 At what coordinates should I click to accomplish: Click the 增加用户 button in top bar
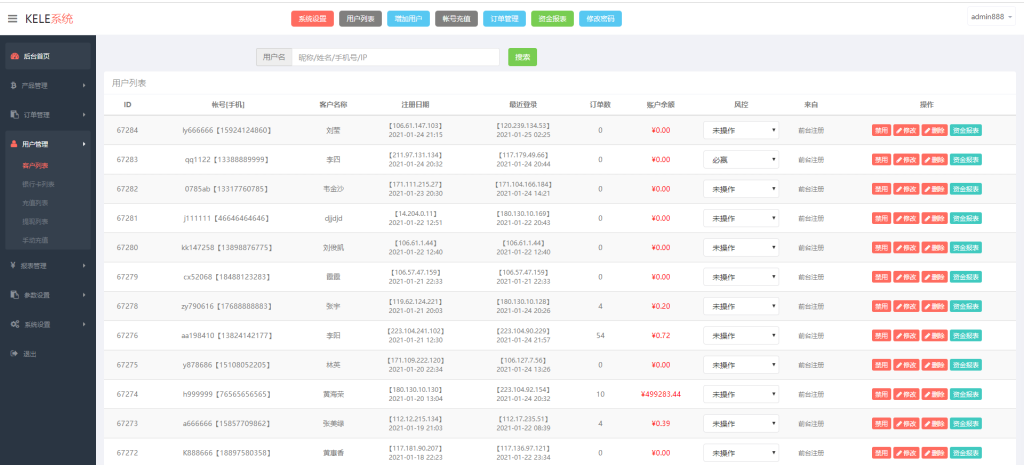pos(408,18)
